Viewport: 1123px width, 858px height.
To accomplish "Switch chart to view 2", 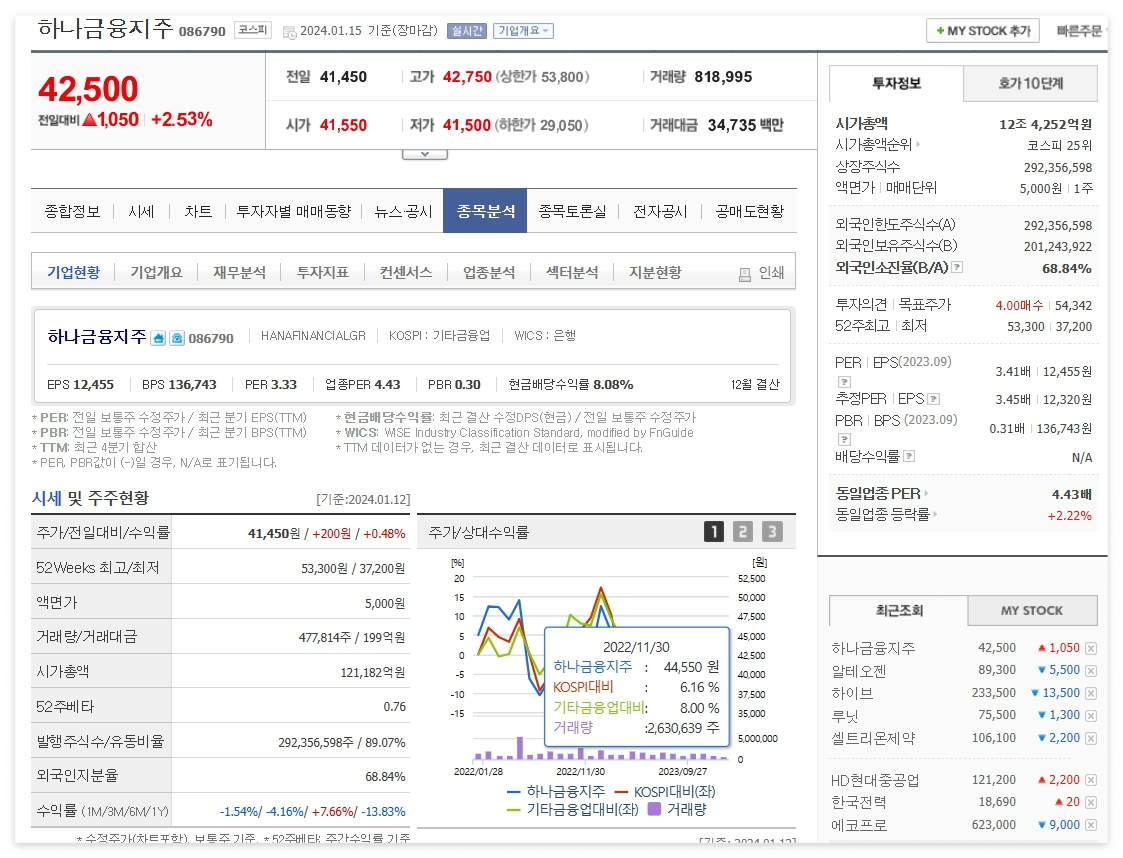I will point(743,531).
